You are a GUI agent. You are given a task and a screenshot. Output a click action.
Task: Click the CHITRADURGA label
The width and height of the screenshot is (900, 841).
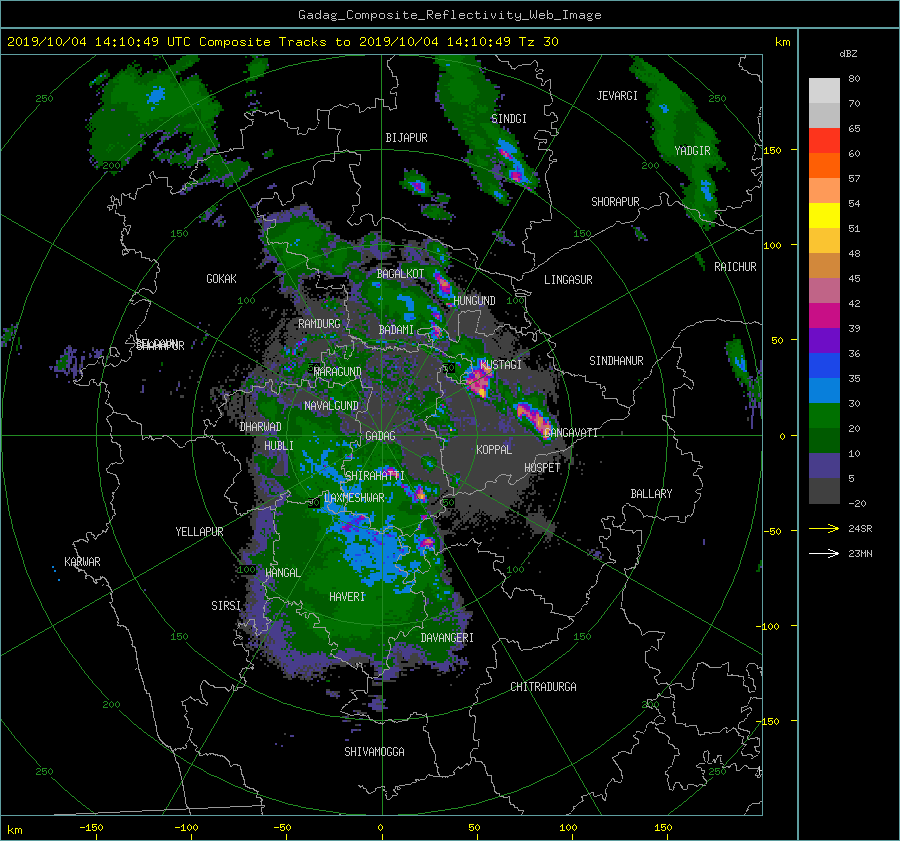(543, 687)
